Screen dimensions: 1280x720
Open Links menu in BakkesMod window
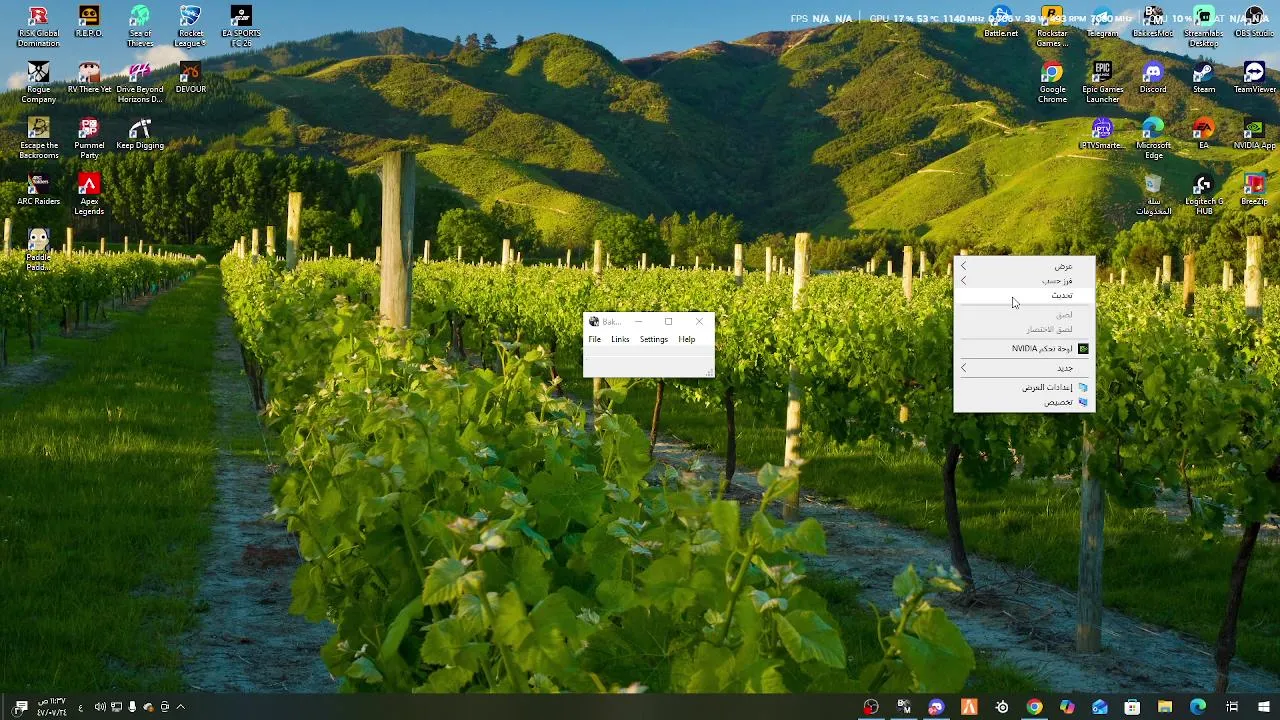[x=620, y=339]
